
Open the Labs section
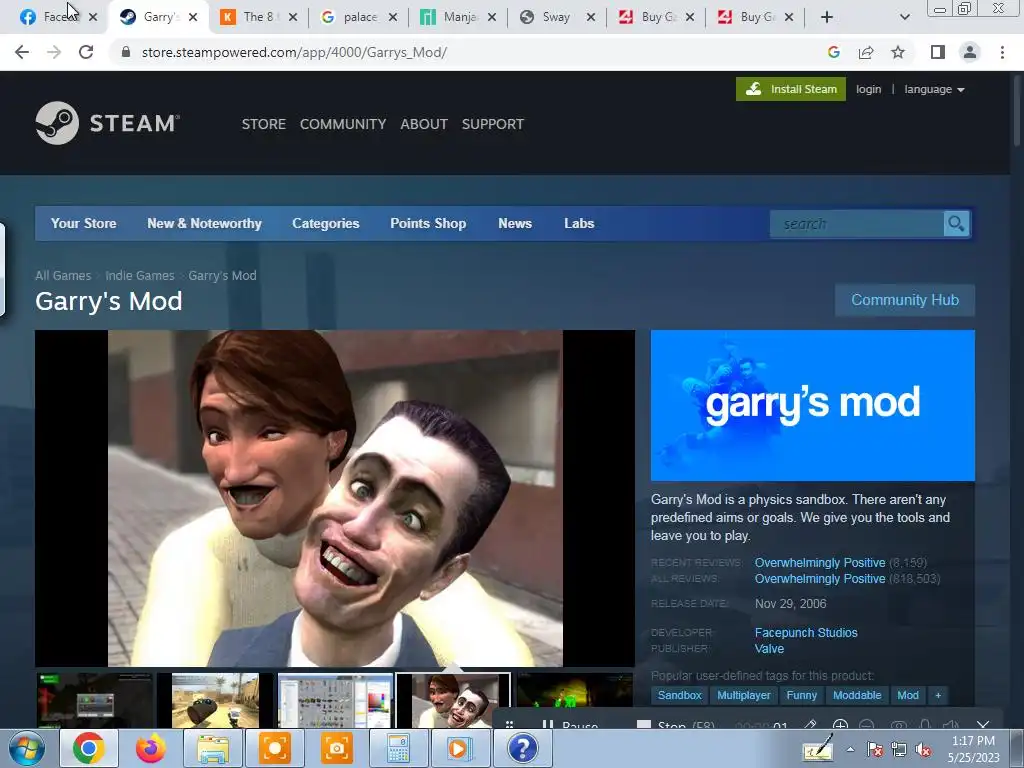pyautogui.click(x=579, y=223)
